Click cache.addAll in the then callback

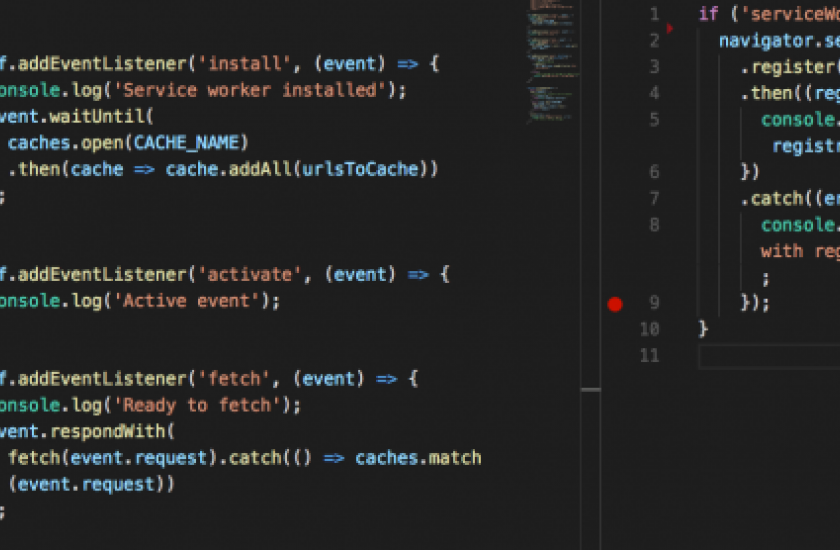[228, 169]
